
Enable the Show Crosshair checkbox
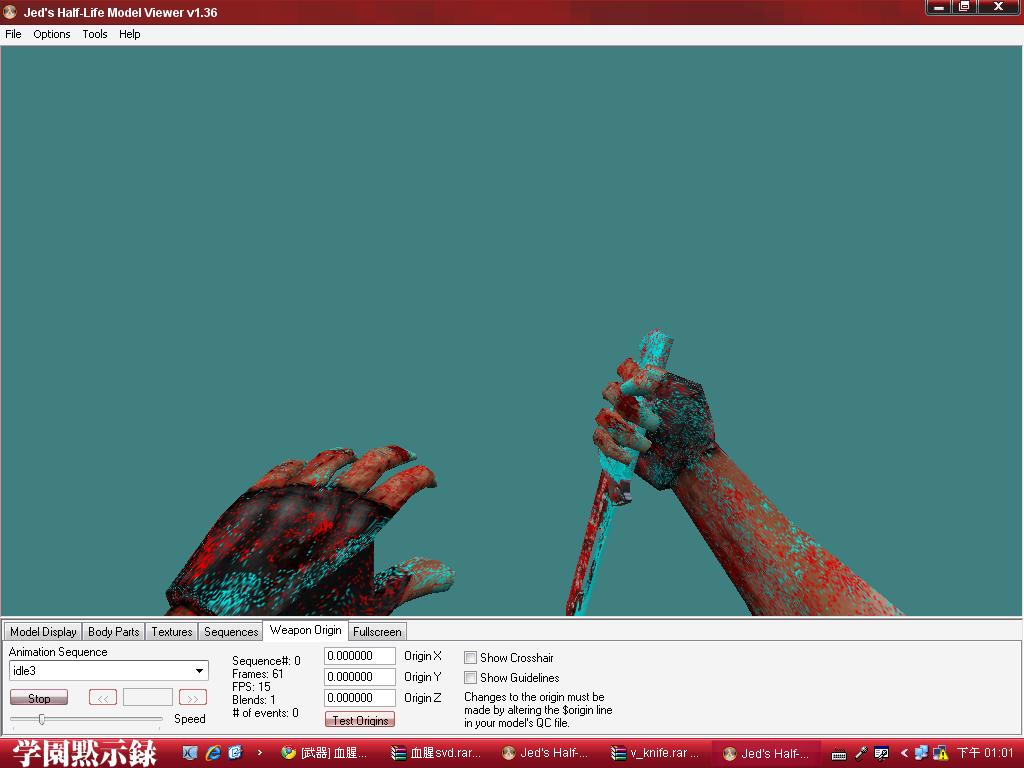click(470, 658)
